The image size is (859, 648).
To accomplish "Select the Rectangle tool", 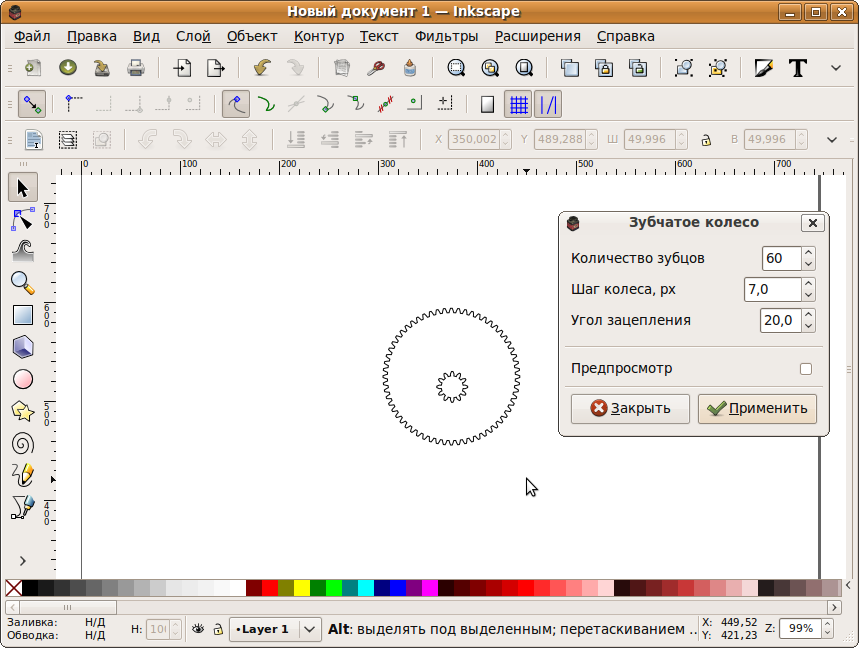I will [22, 315].
